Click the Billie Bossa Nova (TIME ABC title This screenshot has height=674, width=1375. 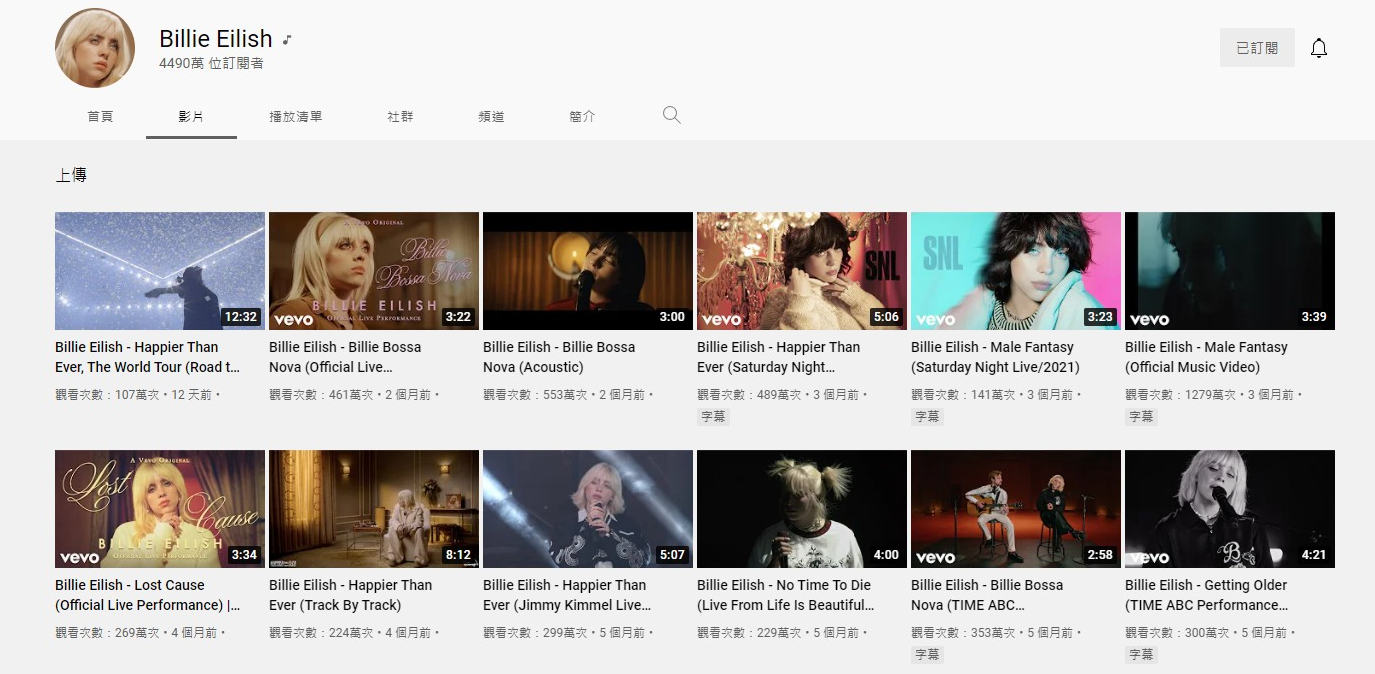coord(987,595)
